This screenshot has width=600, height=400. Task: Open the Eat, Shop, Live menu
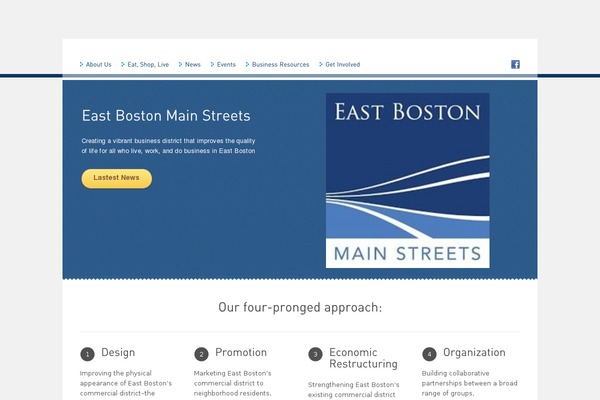148,65
